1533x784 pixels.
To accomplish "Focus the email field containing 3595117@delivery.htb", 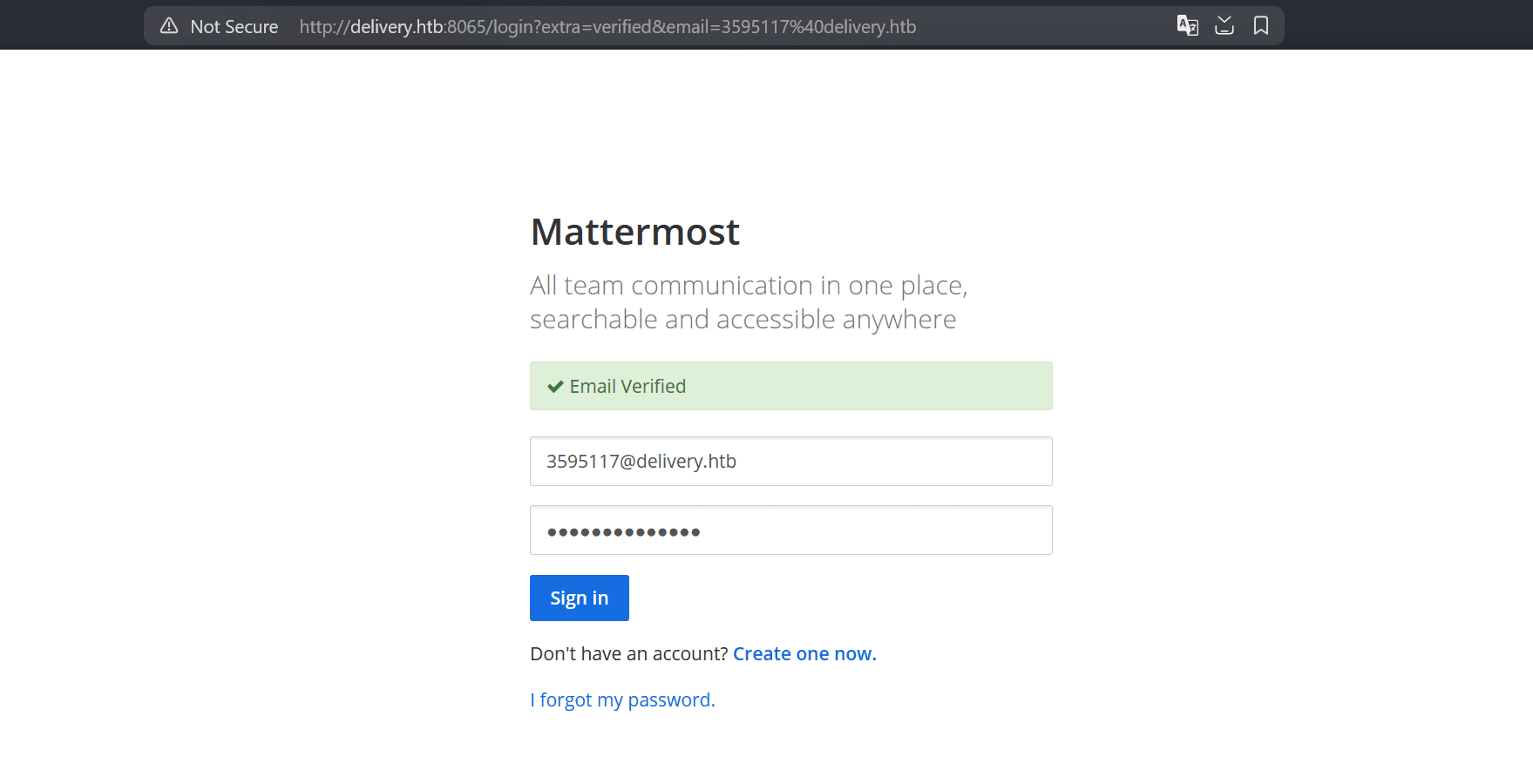I will tap(790, 462).
